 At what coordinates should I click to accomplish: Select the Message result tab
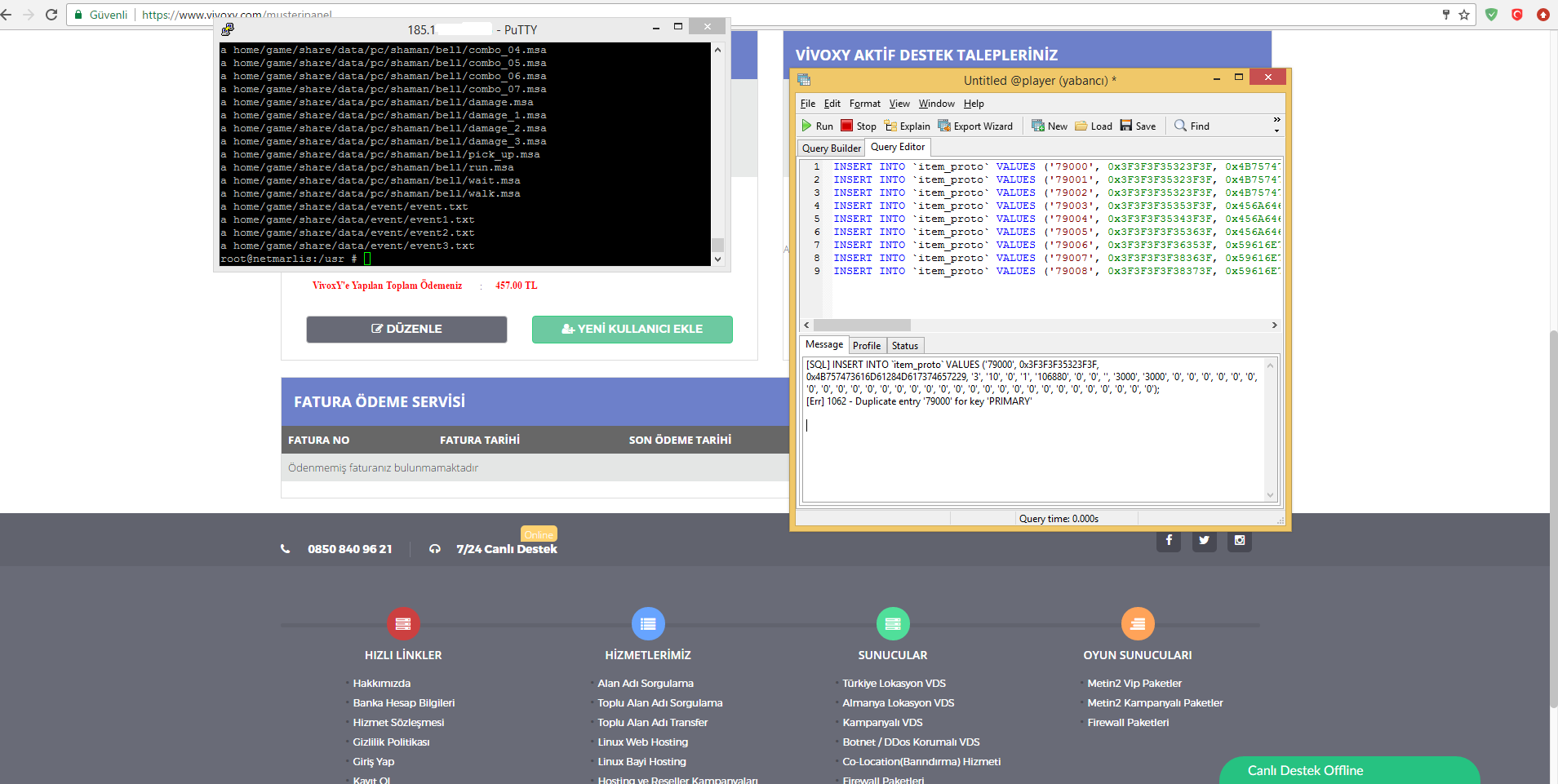pos(823,344)
